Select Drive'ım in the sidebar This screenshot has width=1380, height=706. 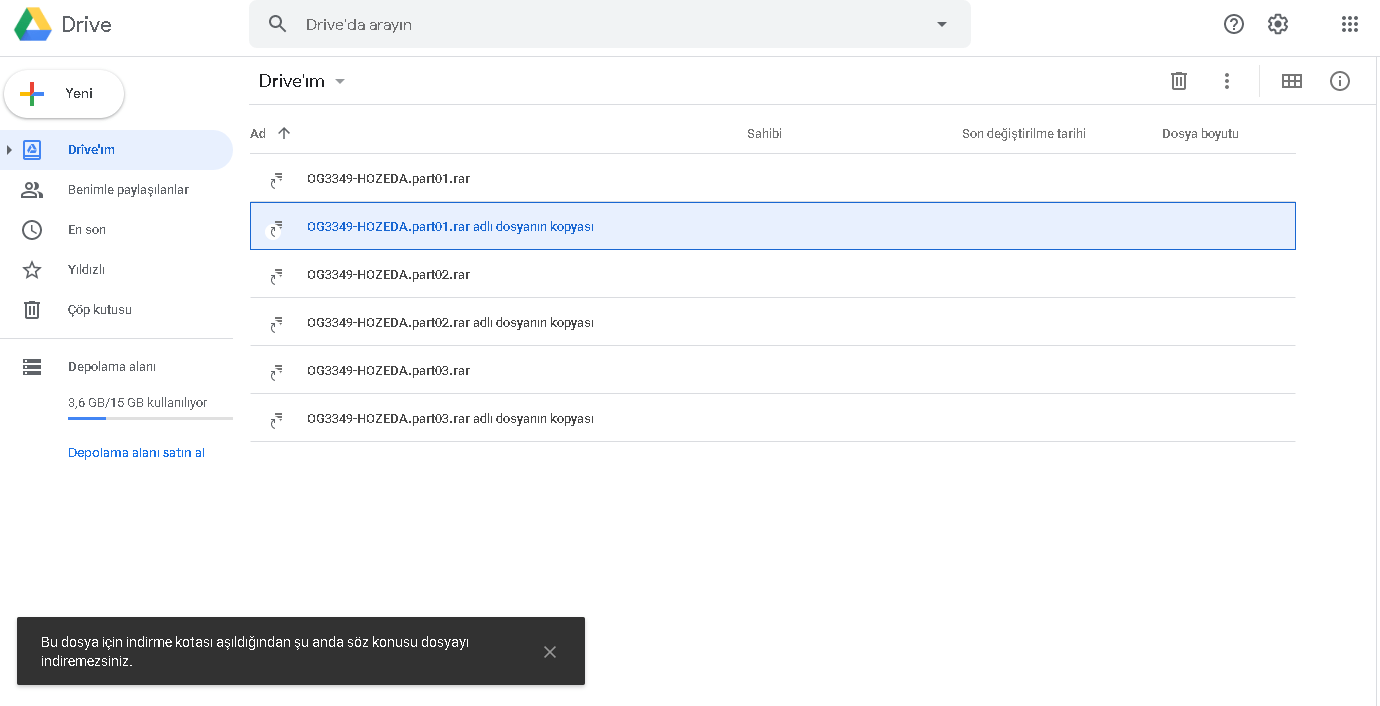116,150
